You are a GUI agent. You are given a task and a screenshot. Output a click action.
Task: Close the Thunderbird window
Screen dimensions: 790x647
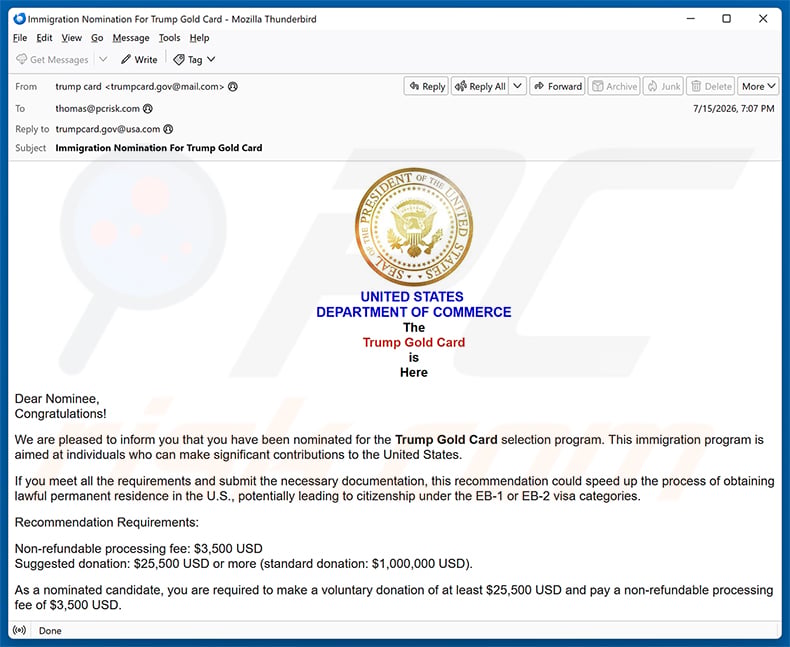click(763, 19)
